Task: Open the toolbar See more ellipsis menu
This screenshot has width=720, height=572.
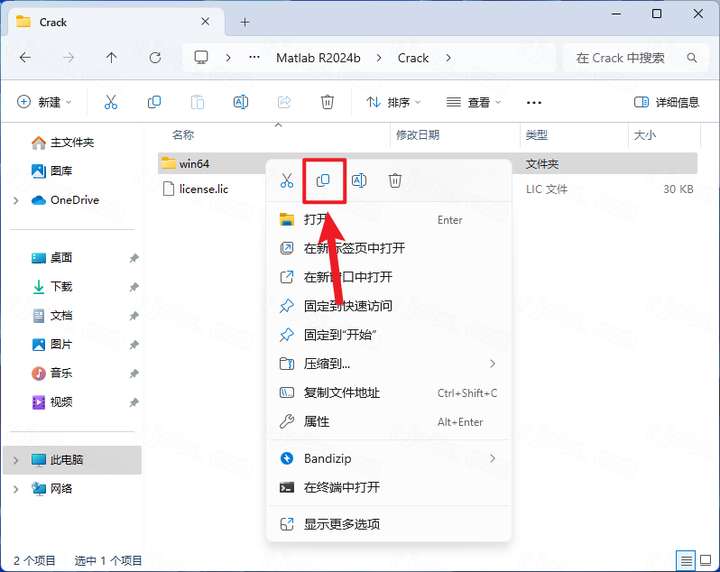Action: 534,102
